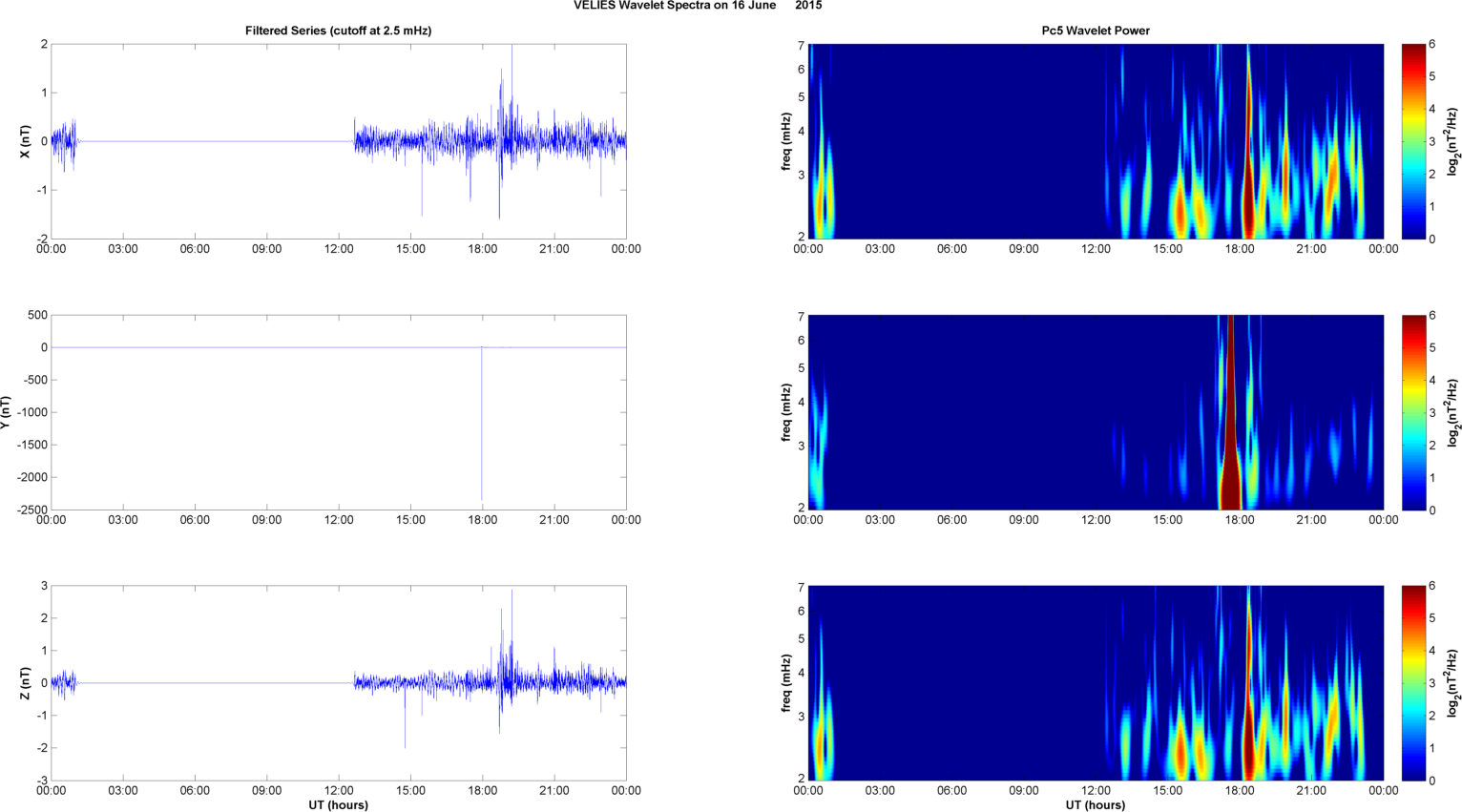Image resolution: width=1462 pixels, height=812 pixels.
Task: Click 'freq (mHz)' label of middle wavelet plot
Action: [786, 412]
